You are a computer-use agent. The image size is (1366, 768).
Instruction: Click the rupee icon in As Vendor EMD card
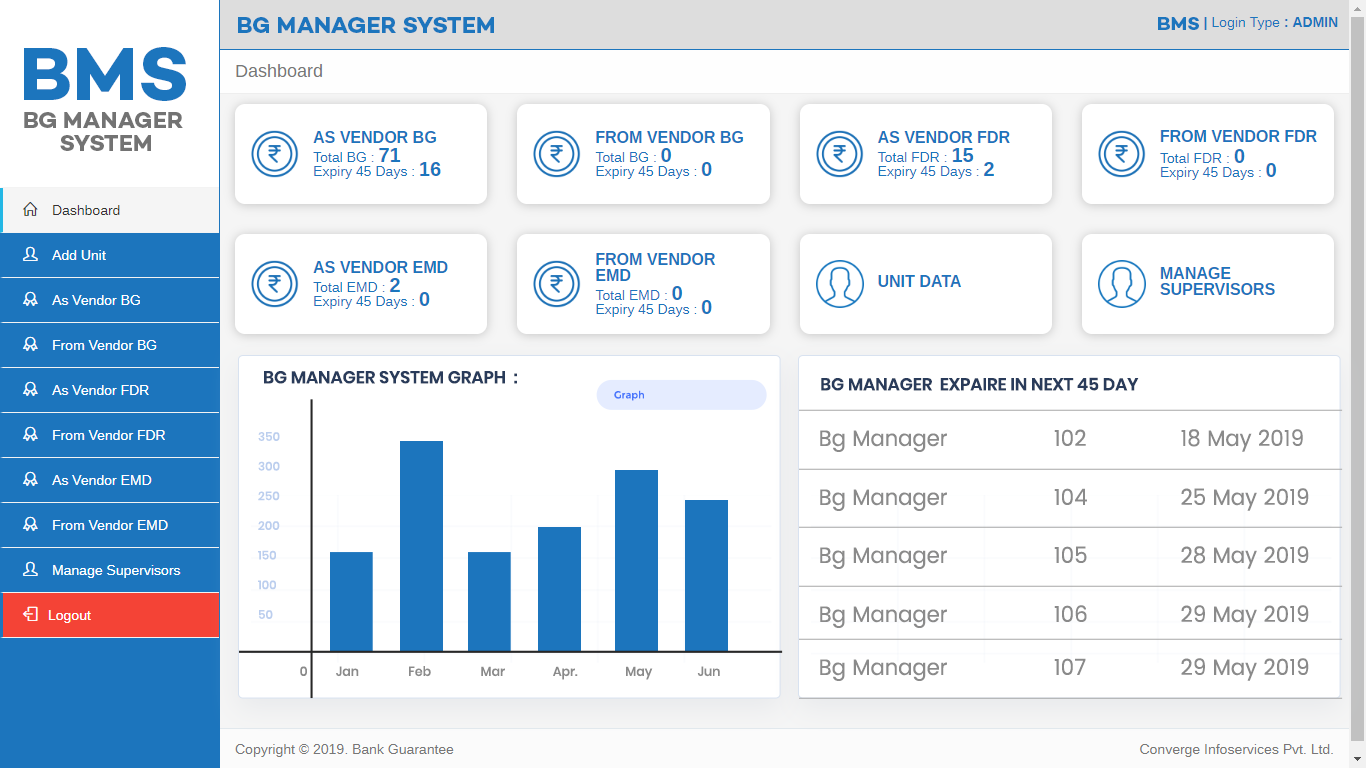click(x=274, y=284)
